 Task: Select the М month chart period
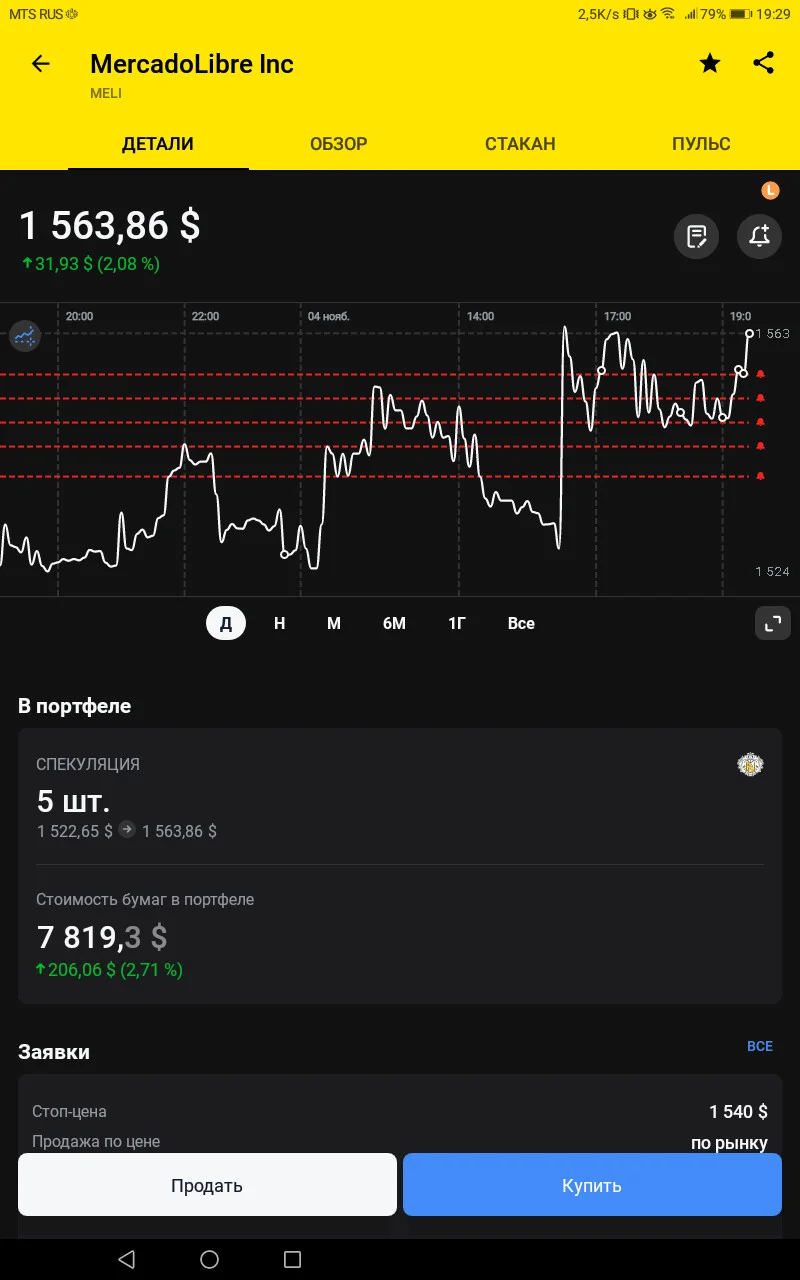(334, 623)
